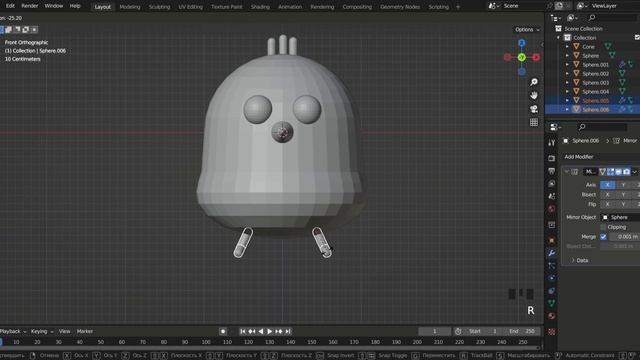The height and width of the screenshot is (360, 640).
Task: Open the Mirror modifier extra options arrow
Action: 634,172
